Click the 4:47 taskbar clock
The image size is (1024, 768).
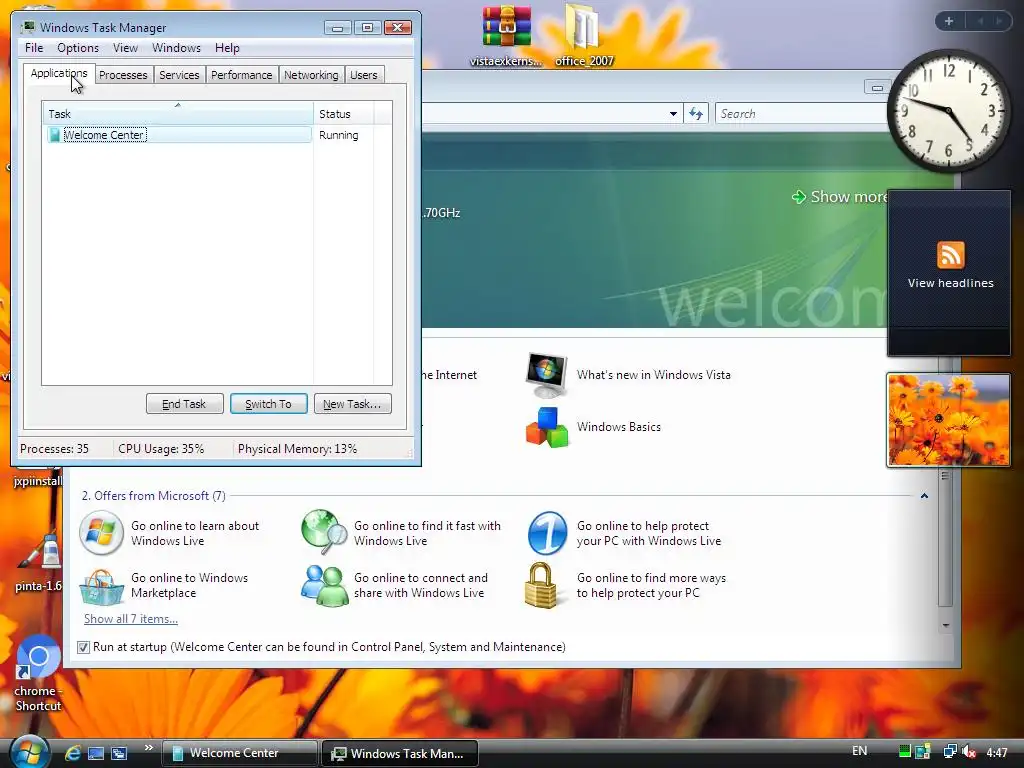tap(997, 752)
